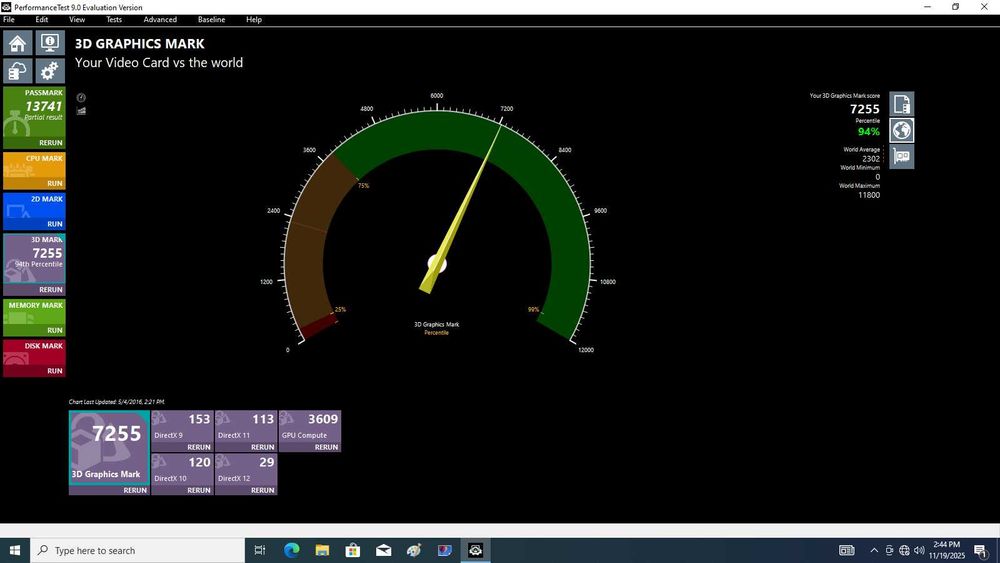This screenshot has height=563, width=1000.
Task: Open the settings gears icon
Action: point(50,71)
